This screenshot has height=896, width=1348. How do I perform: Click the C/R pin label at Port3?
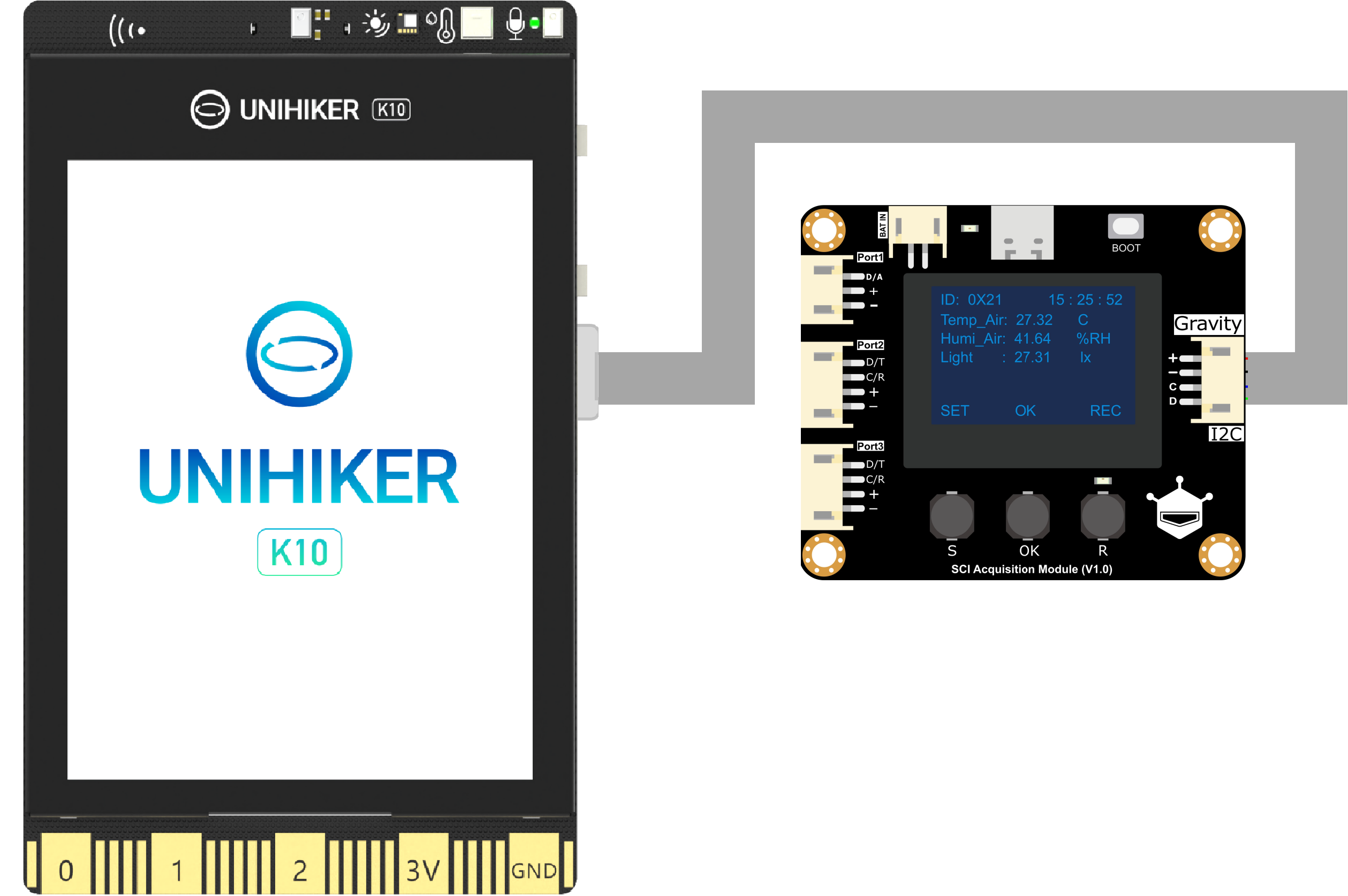(x=875, y=480)
